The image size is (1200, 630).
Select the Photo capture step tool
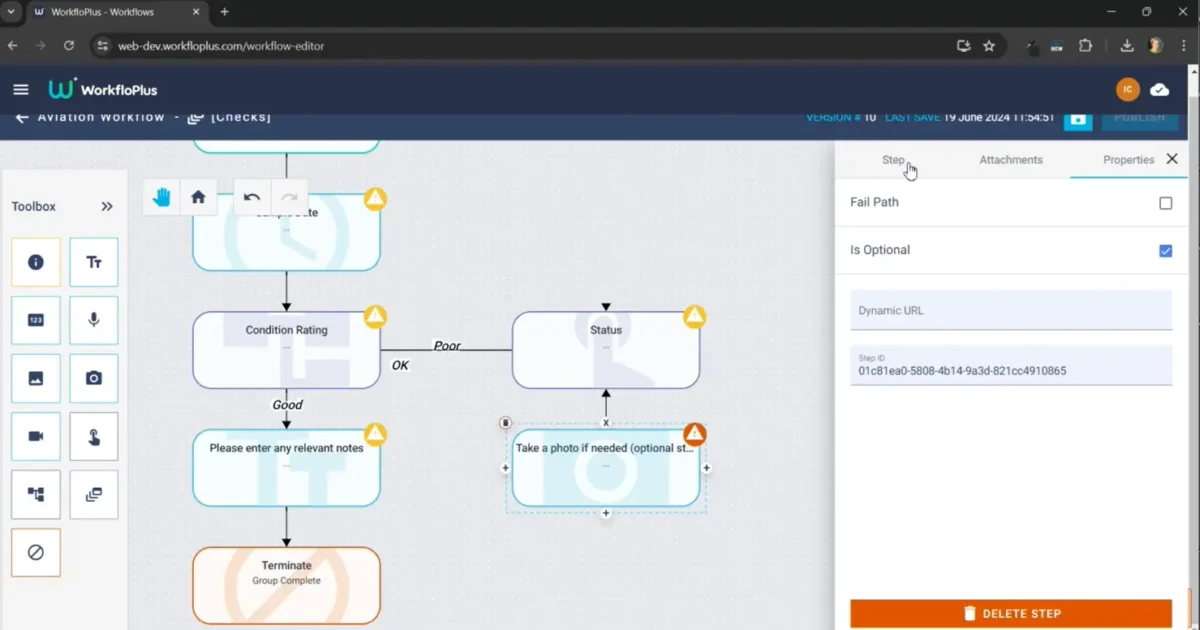pyautogui.click(x=94, y=378)
